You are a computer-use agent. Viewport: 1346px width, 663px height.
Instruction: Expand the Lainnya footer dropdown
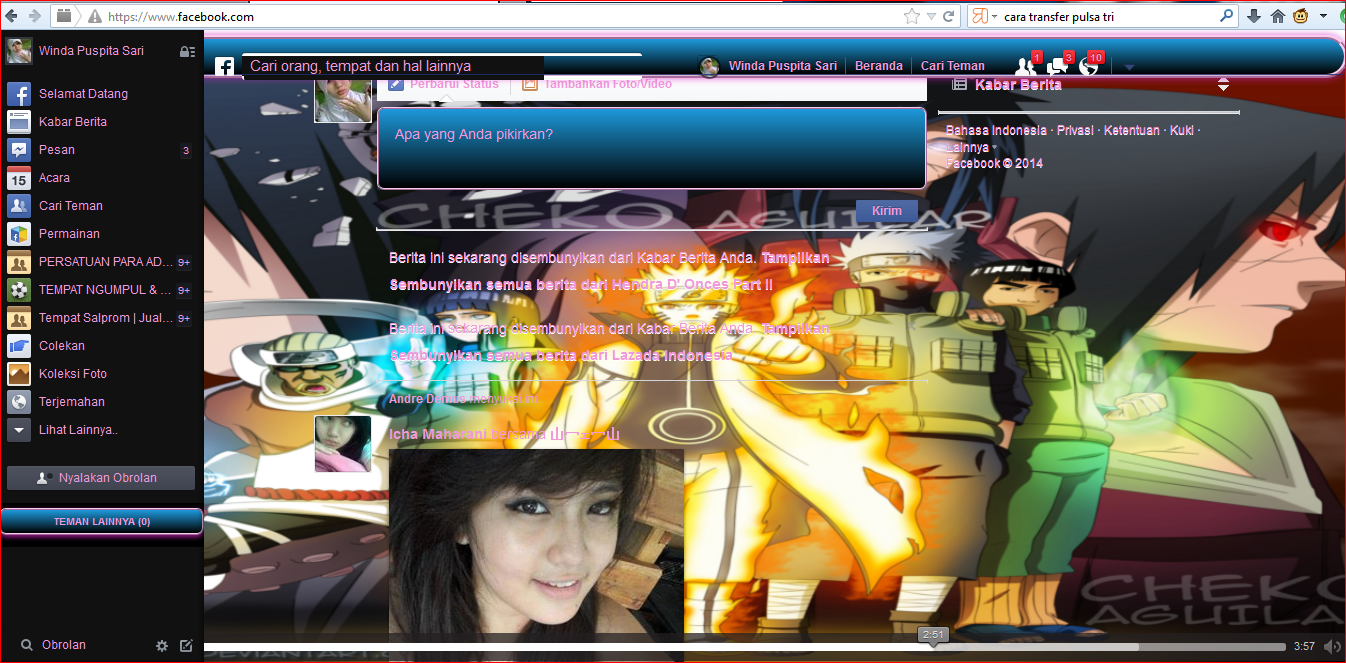point(971,148)
